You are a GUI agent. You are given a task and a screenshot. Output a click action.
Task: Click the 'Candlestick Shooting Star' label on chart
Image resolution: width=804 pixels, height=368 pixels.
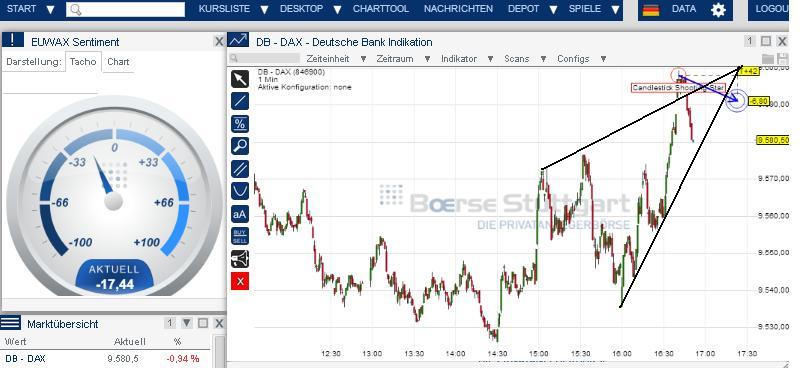point(678,88)
